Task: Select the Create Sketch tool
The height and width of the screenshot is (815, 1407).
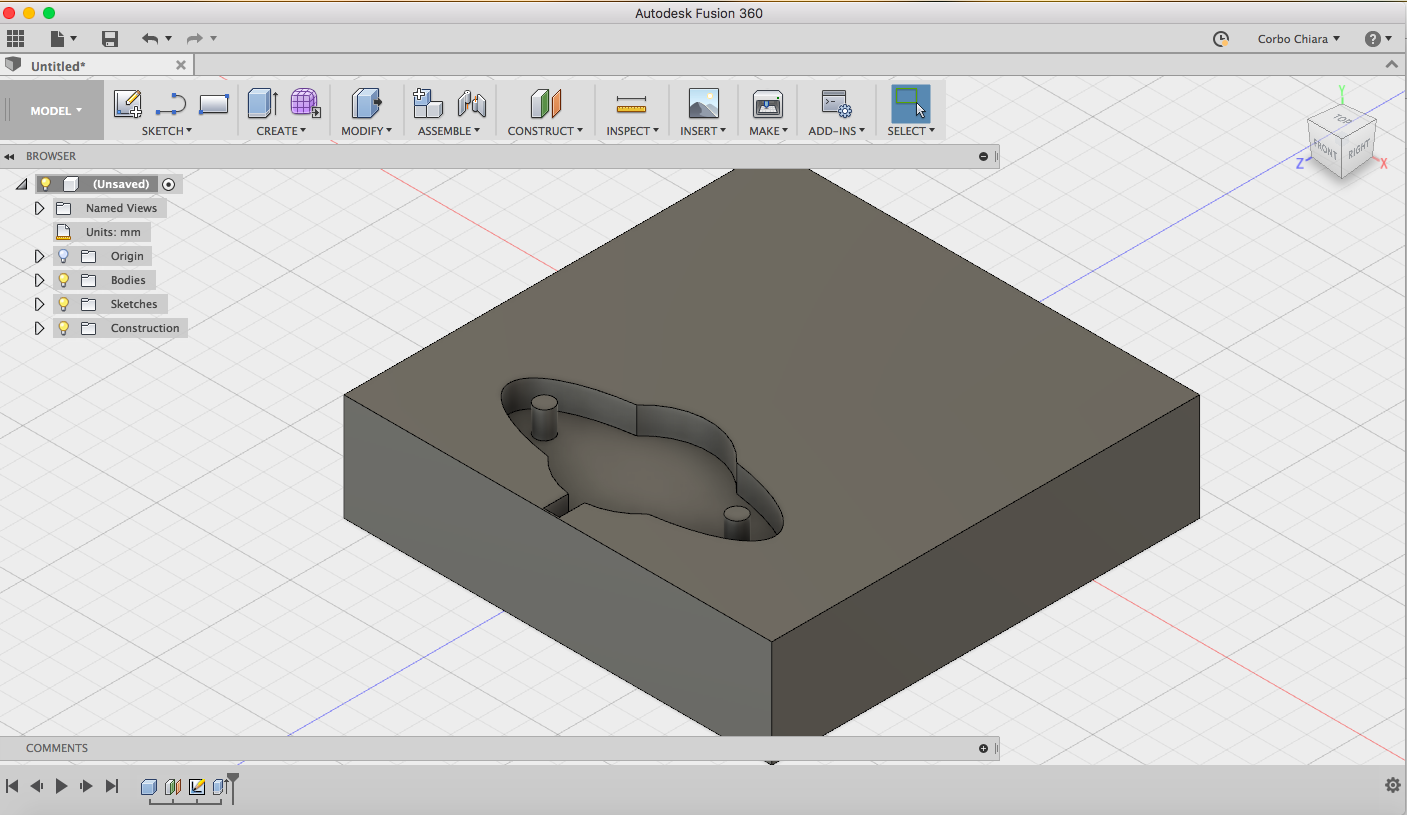Action: click(x=128, y=104)
